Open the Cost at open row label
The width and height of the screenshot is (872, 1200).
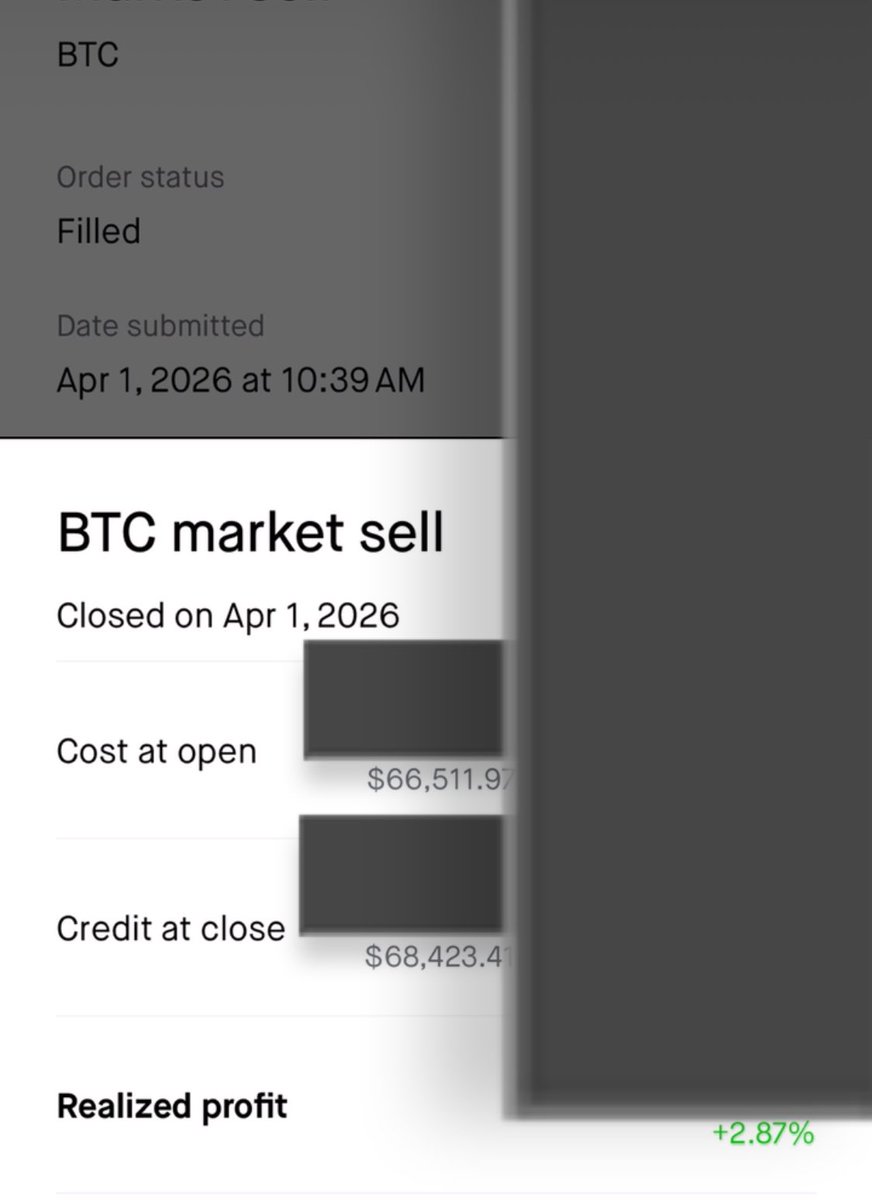pyautogui.click(x=156, y=751)
